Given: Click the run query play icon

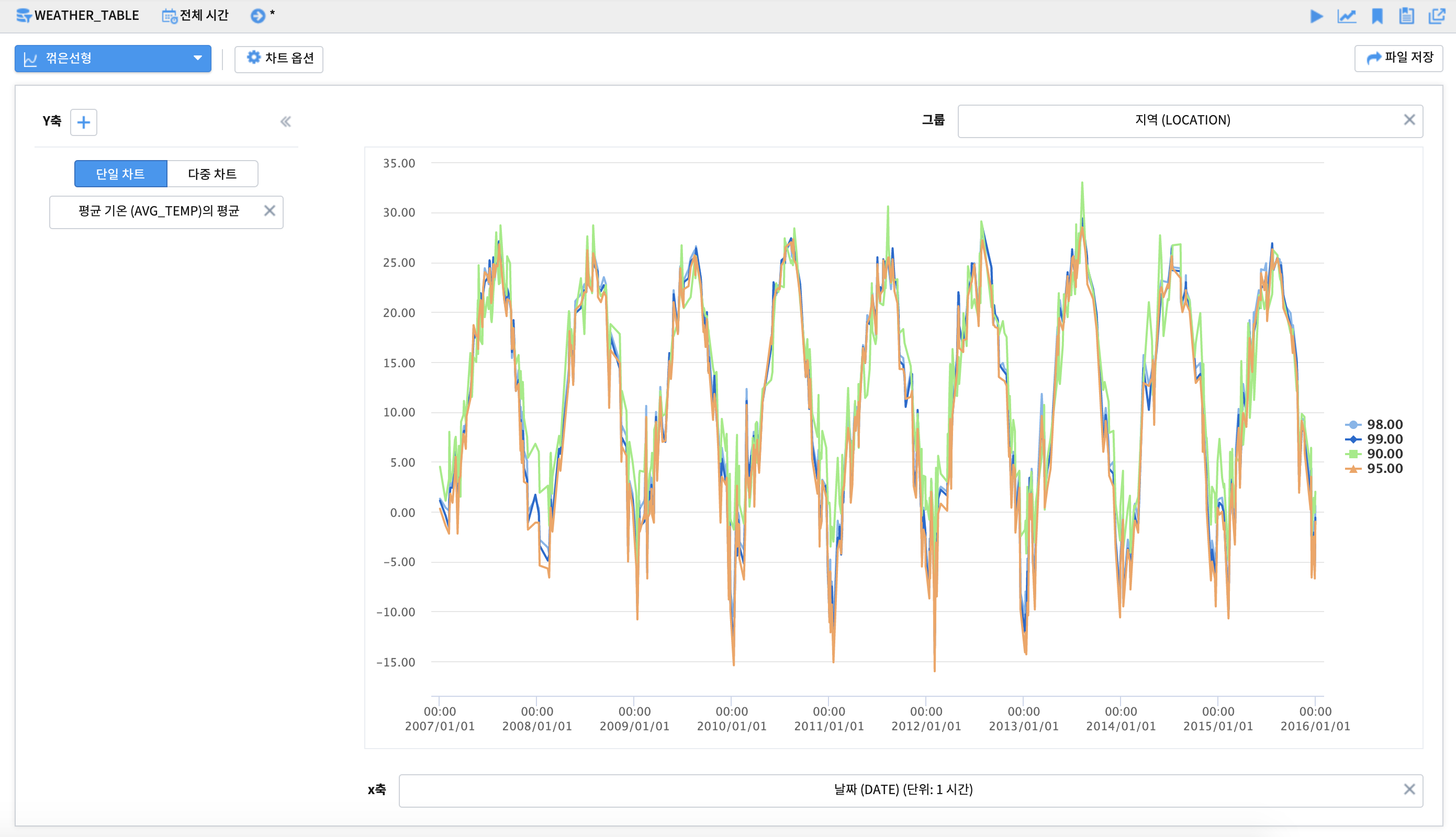Looking at the screenshot, I should [x=1316, y=16].
